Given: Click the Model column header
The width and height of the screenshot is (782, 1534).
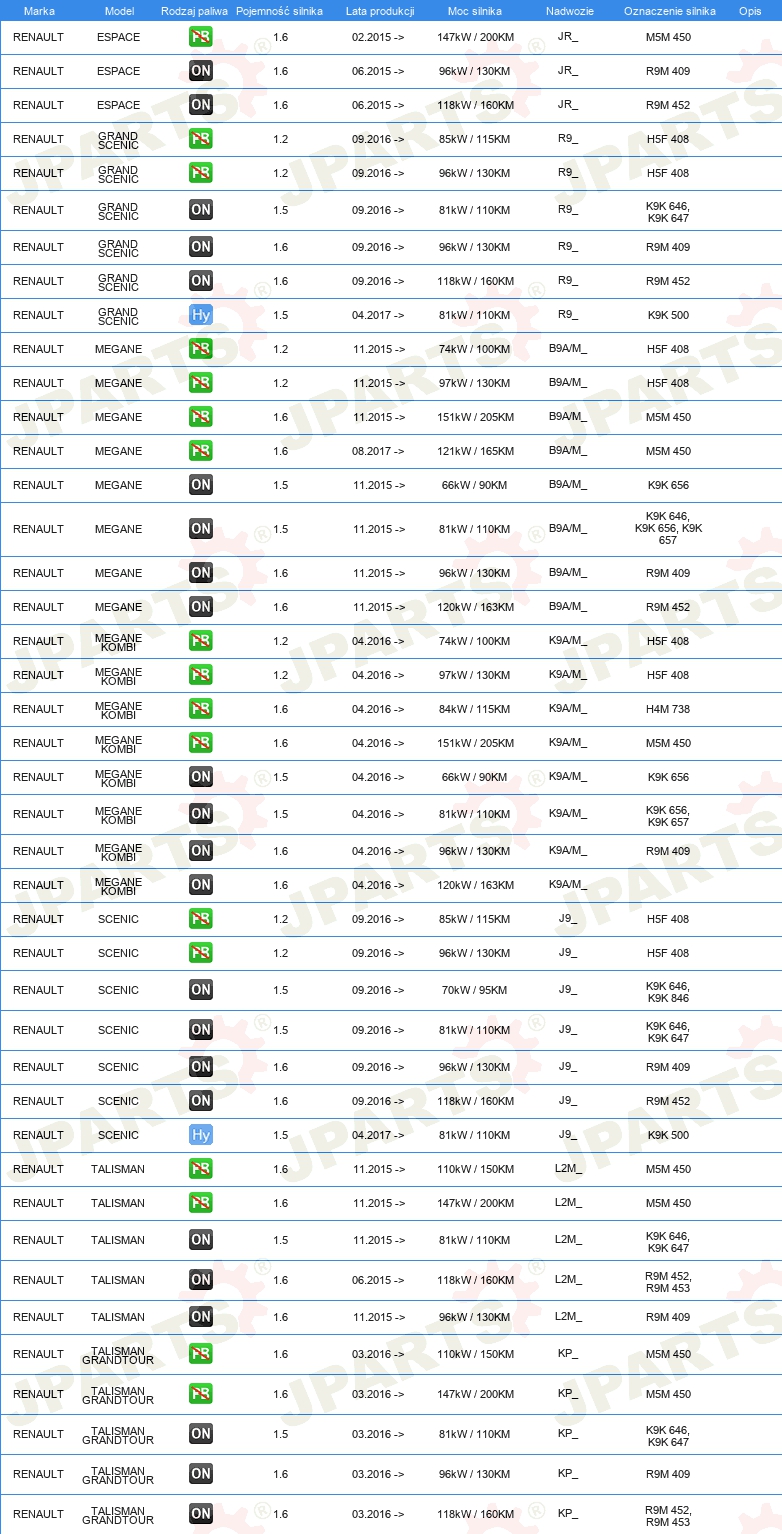Looking at the screenshot, I should tap(119, 10).
